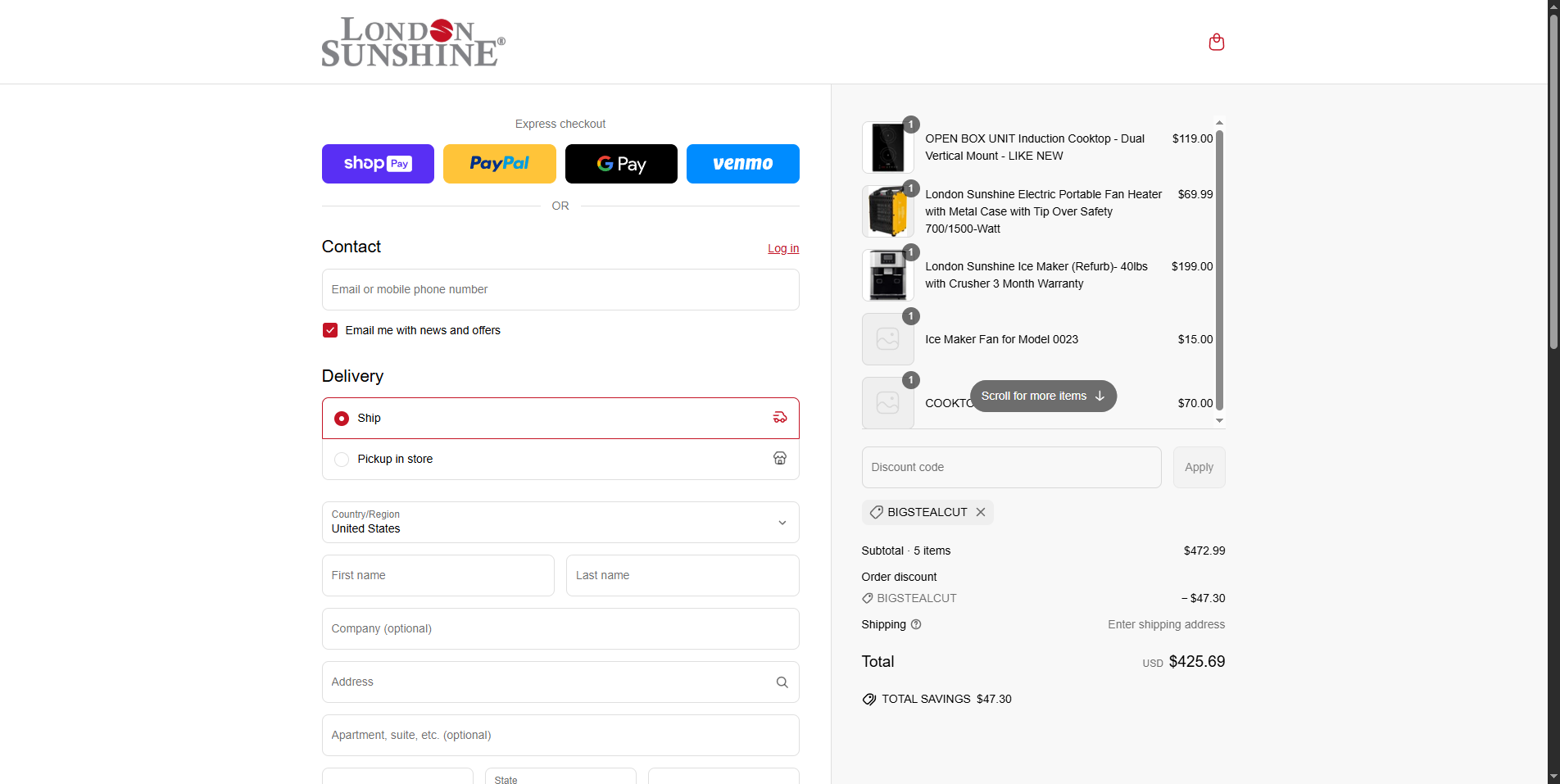The width and height of the screenshot is (1560, 784).
Task: Click the page vertical scrollbar
Action: coord(1553,180)
